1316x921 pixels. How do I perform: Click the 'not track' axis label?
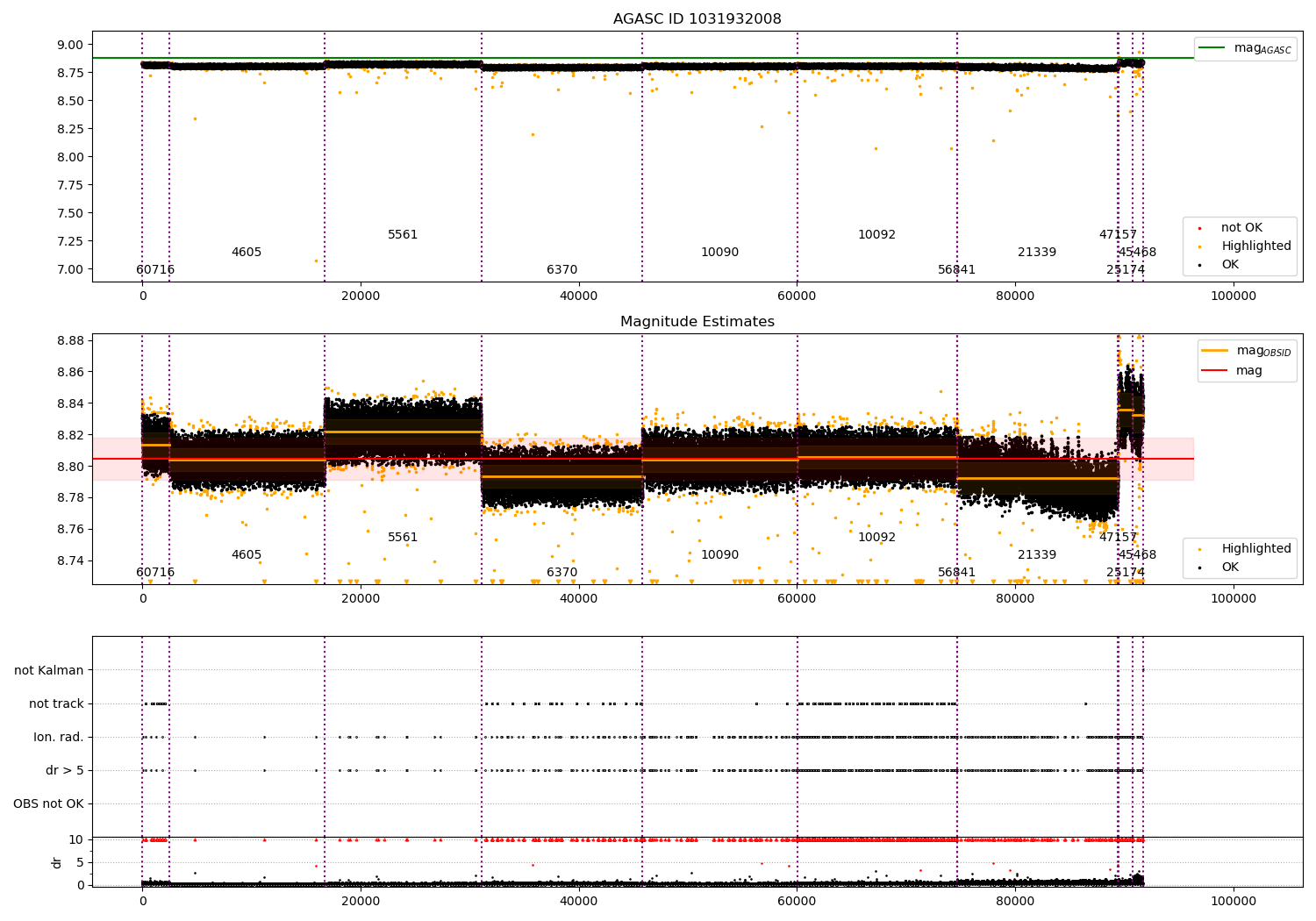(x=56, y=703)
